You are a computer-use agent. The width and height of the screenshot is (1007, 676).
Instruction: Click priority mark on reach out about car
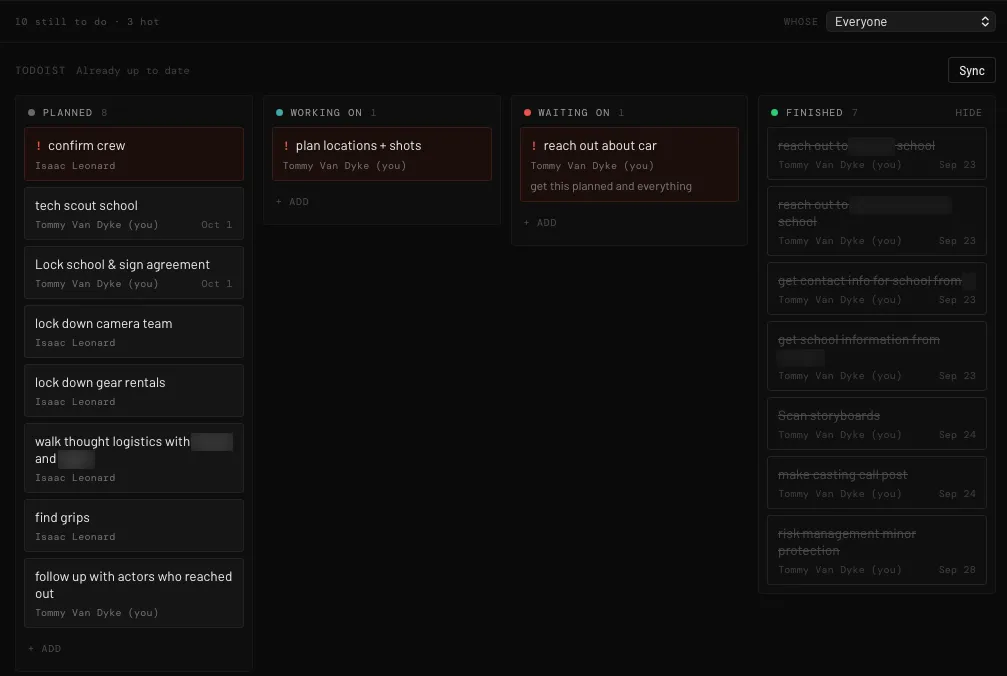pyautogui.click(x=534, y=146)
